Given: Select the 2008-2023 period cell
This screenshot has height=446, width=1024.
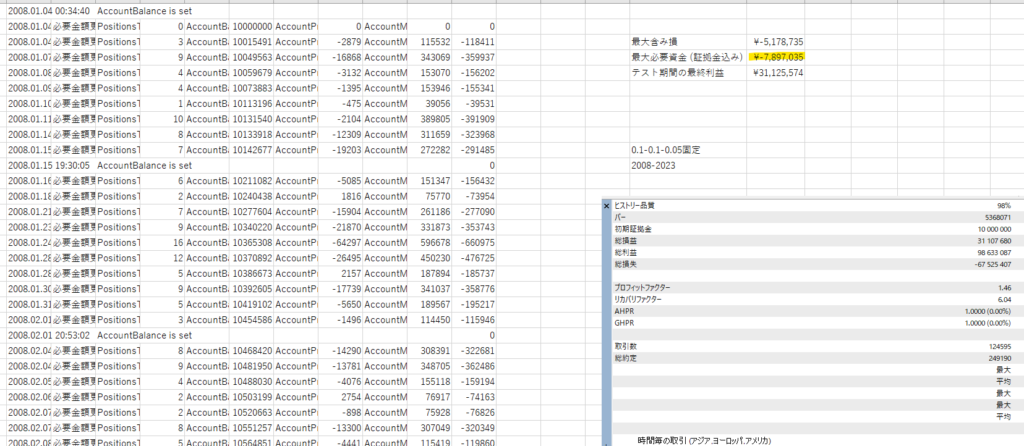Looking at the screenshot, I should pyautogui.click(x=651, y=164).
